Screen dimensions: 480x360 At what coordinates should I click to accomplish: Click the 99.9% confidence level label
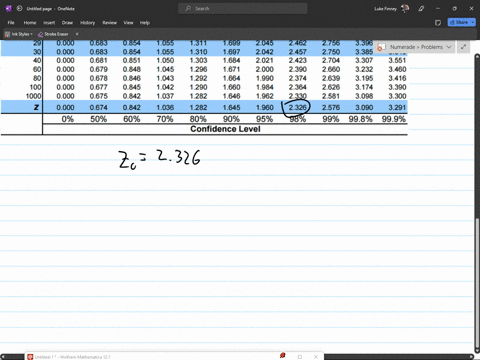click(394, 119)
